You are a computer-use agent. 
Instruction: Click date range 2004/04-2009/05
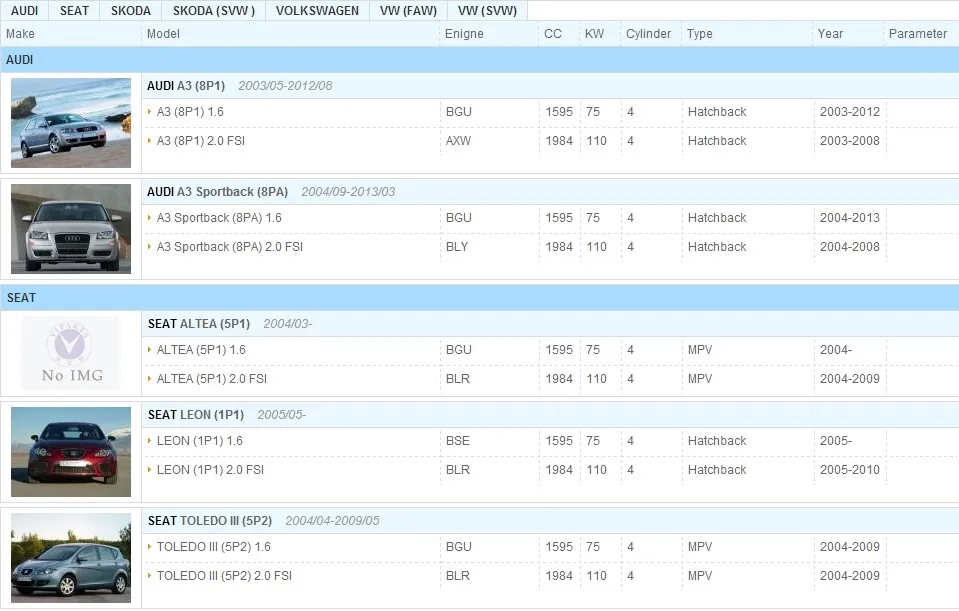pos(332,520)
